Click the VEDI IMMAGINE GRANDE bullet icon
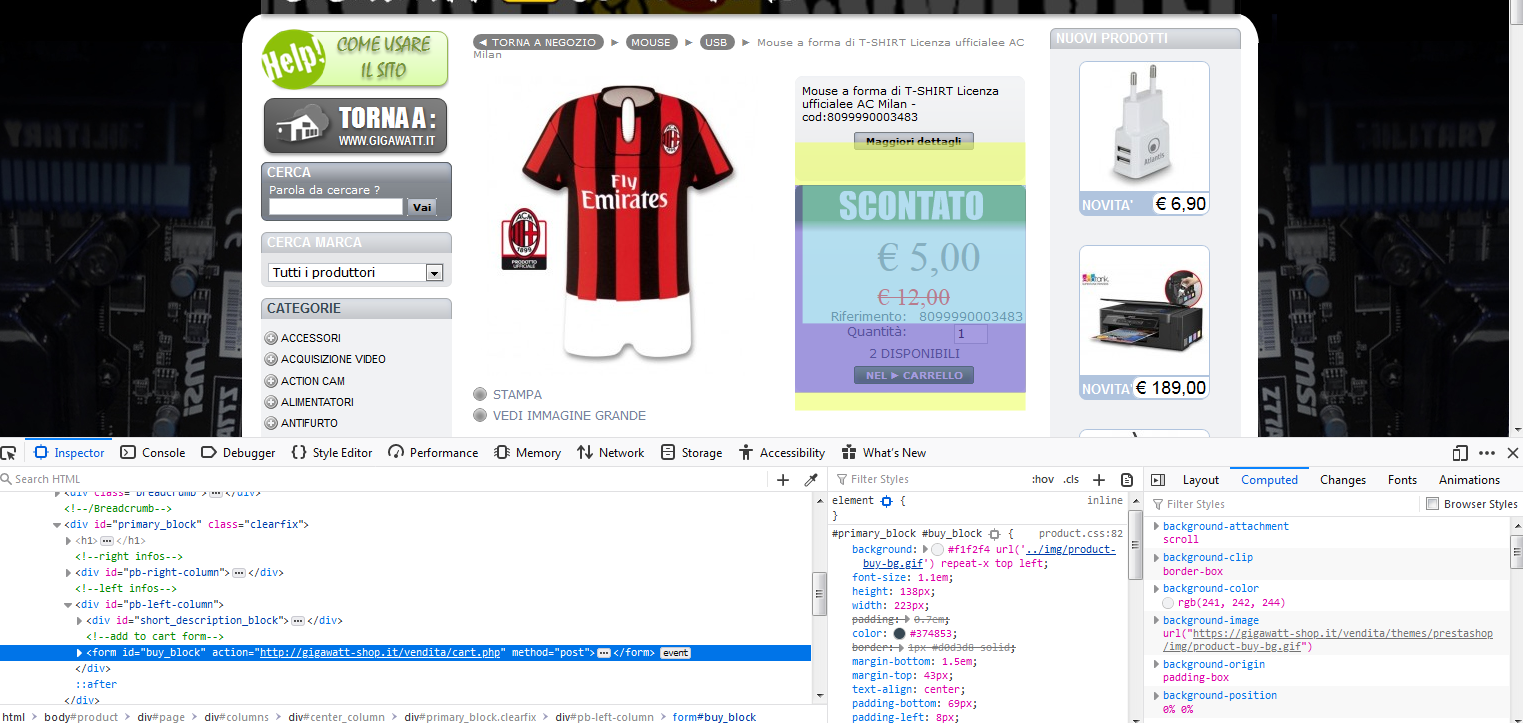Image resolution: width=1523 pixels, height=723 pixels. coord(480,415)
